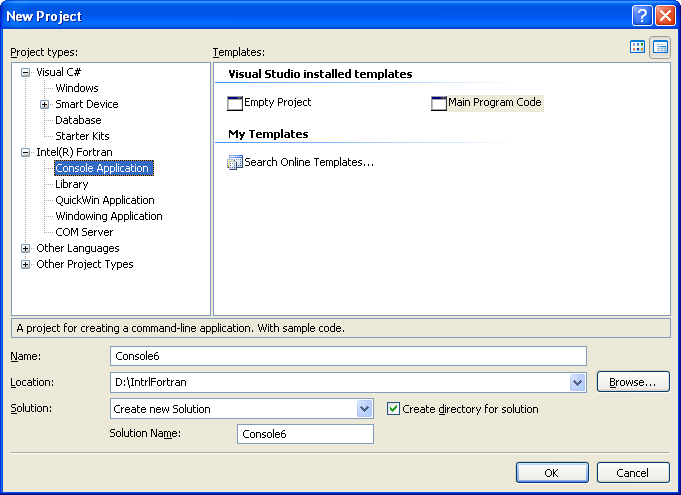This screenshot has height=495, width=681.
Task: Select Starter Kits project type
Action: point(82,136)
